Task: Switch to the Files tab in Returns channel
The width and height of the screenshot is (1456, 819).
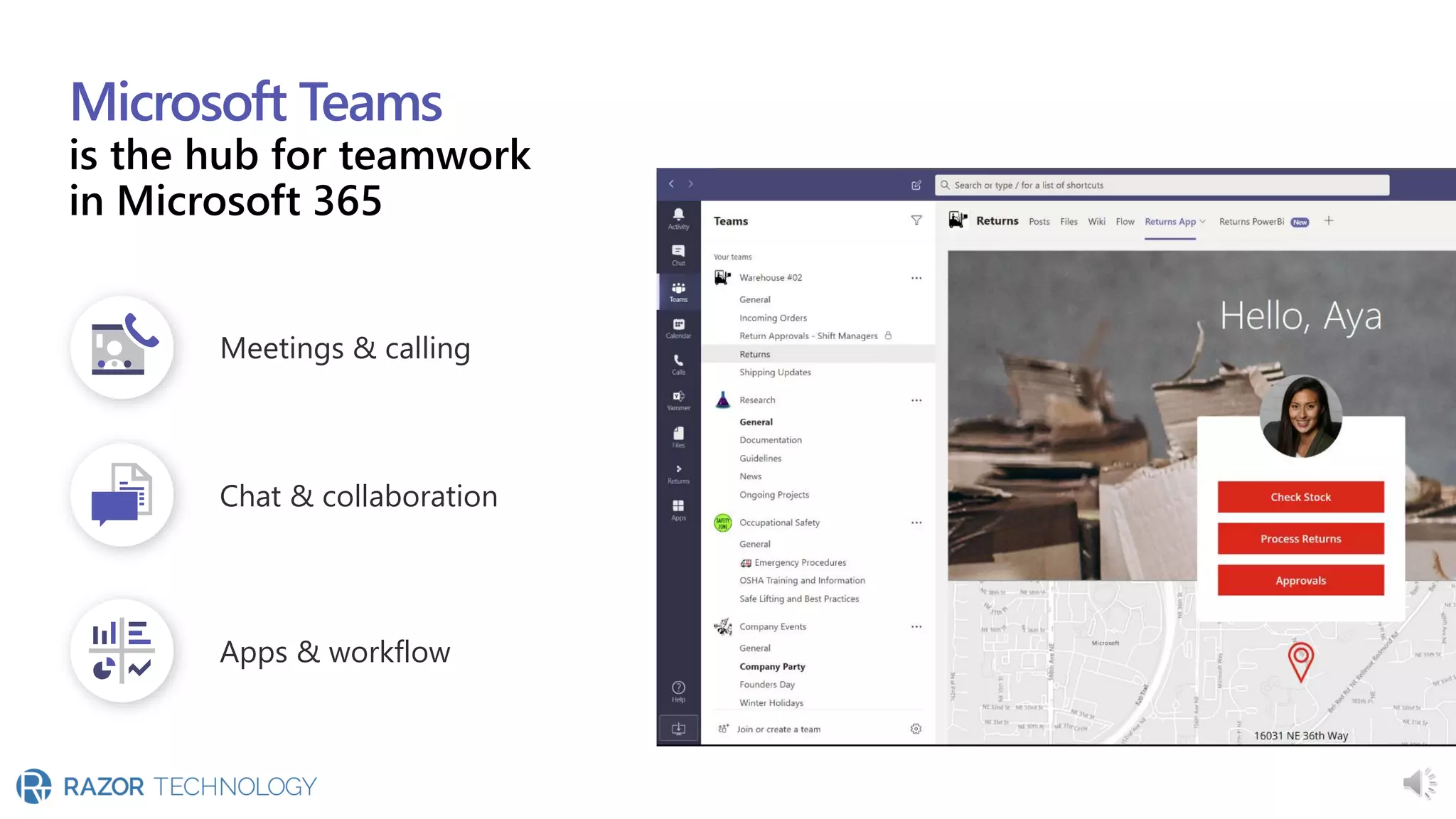Action: 1069,222
